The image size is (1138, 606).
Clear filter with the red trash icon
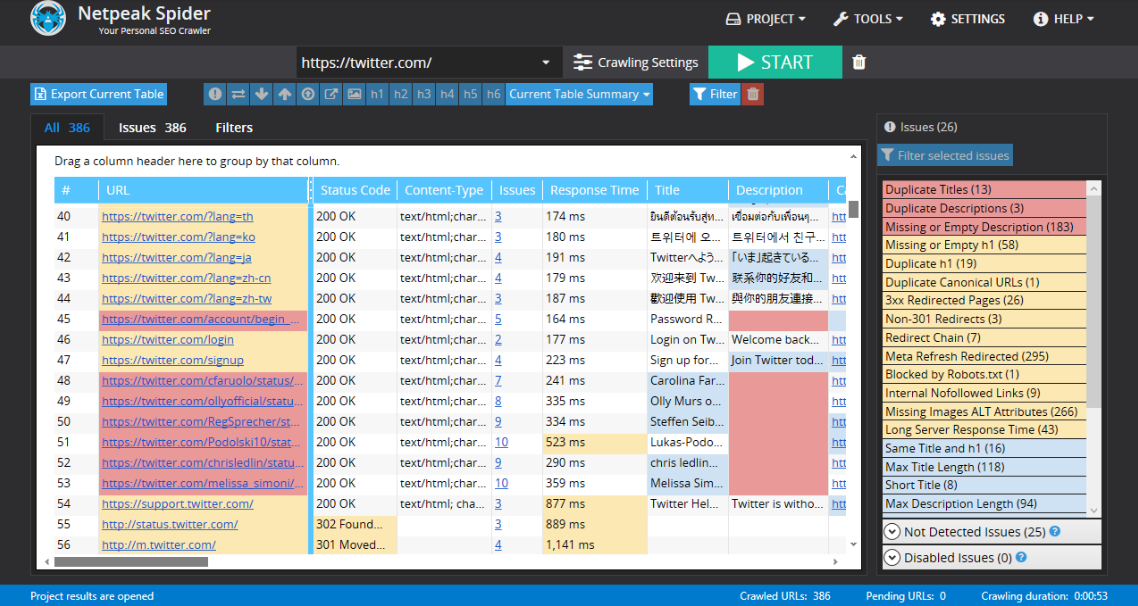[753, 94]
